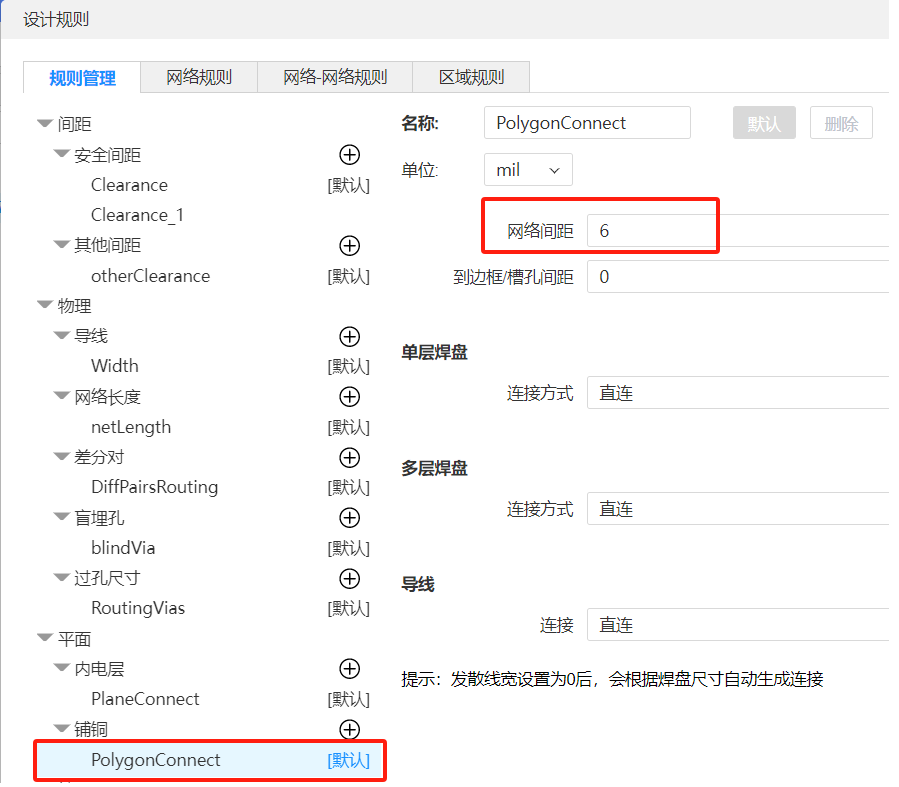Add a new 过孔尺寸 rule
Screen dimensions: 899x787
[349, 578]
